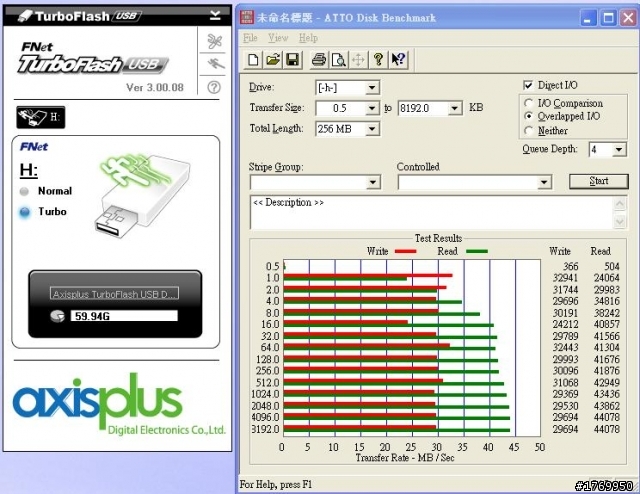Click the Print icon in ATTO toolbar
The image size is (640, 494).
(x=319, y=60)
